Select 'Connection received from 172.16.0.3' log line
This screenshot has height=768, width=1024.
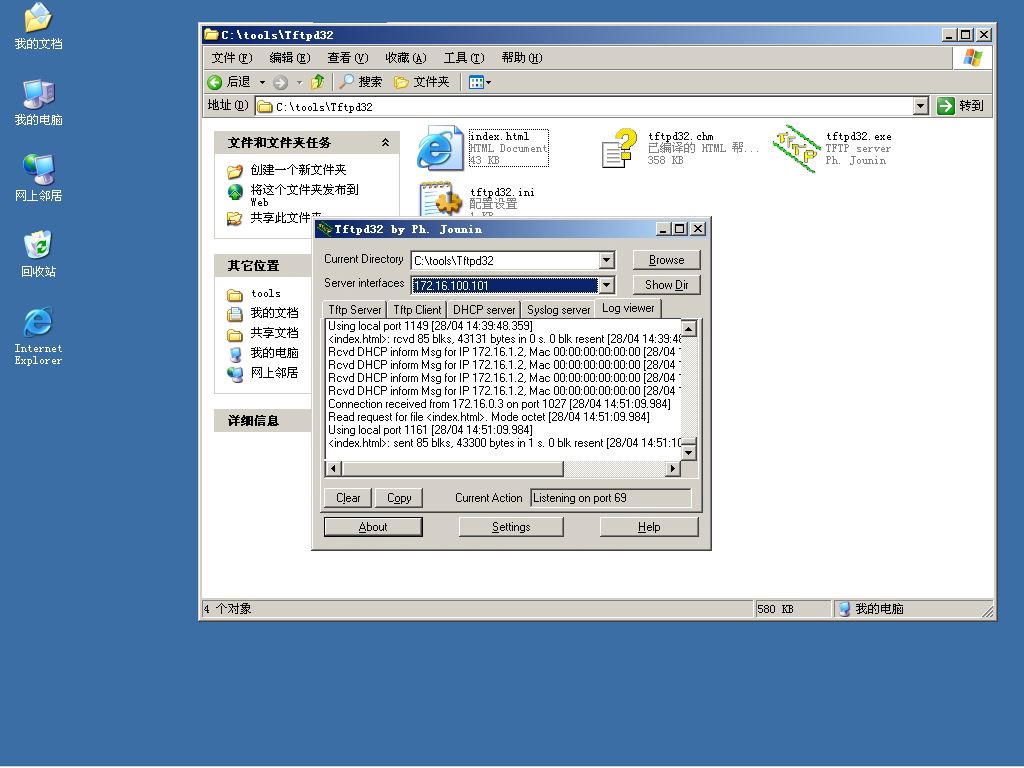pyautogui.click(x=500, y=404)
